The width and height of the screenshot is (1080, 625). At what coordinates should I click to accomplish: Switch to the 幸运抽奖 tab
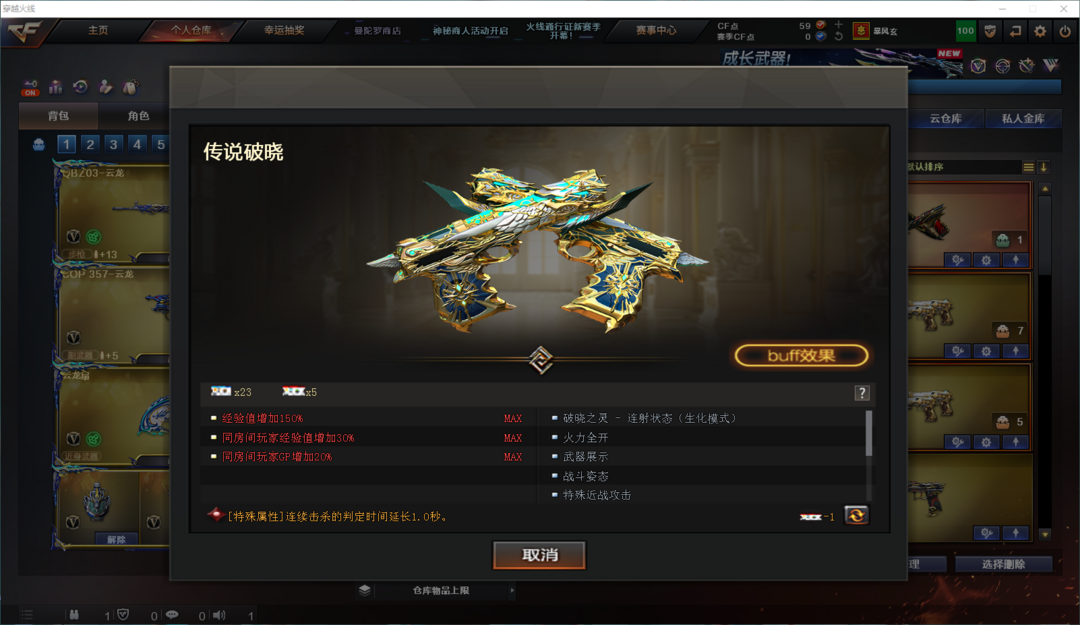pyautogui.click(x=284, y=30)
